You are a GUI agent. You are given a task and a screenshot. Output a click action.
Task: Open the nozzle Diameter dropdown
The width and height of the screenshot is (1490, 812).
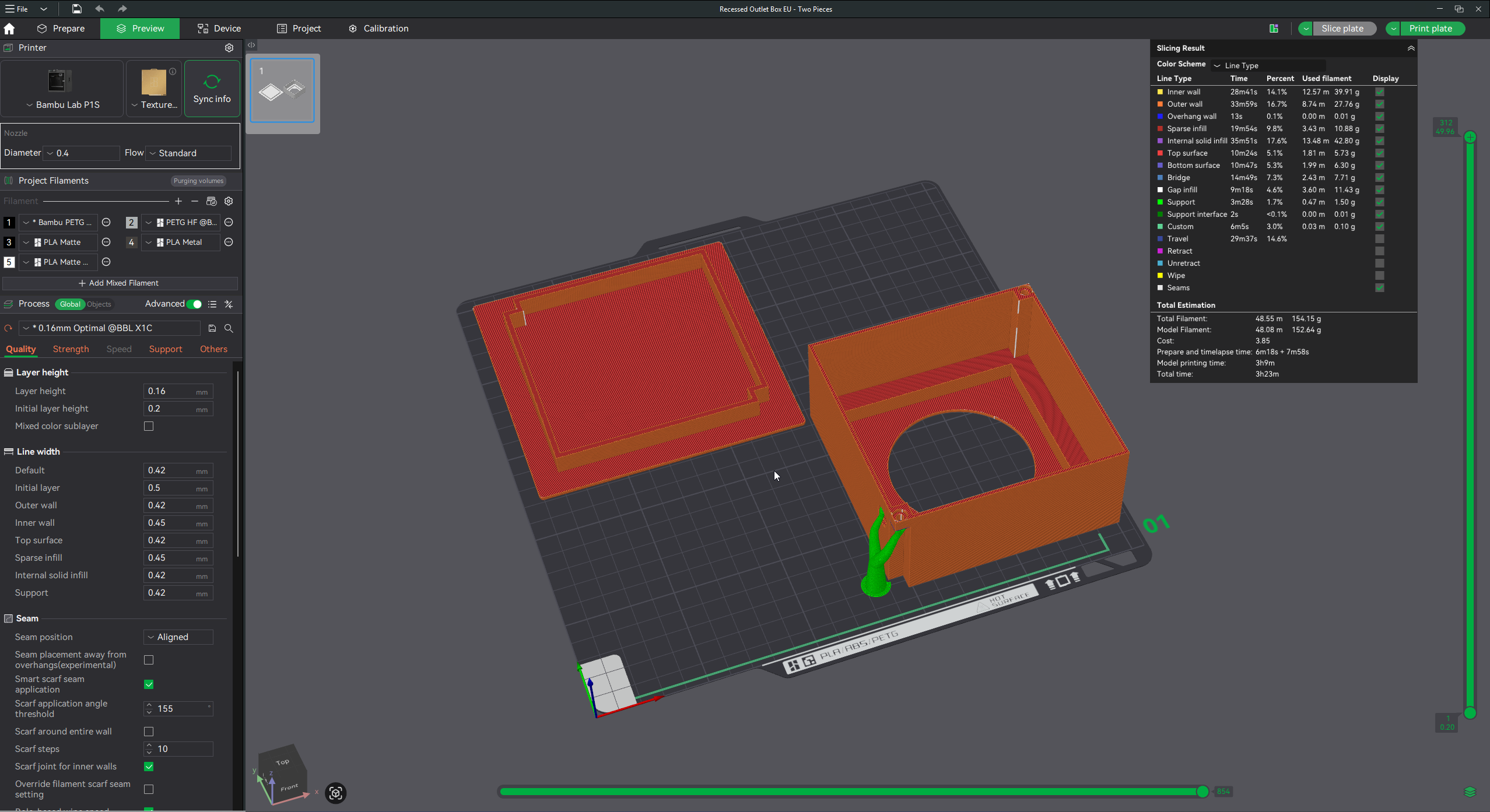click(x=82, y=153)
